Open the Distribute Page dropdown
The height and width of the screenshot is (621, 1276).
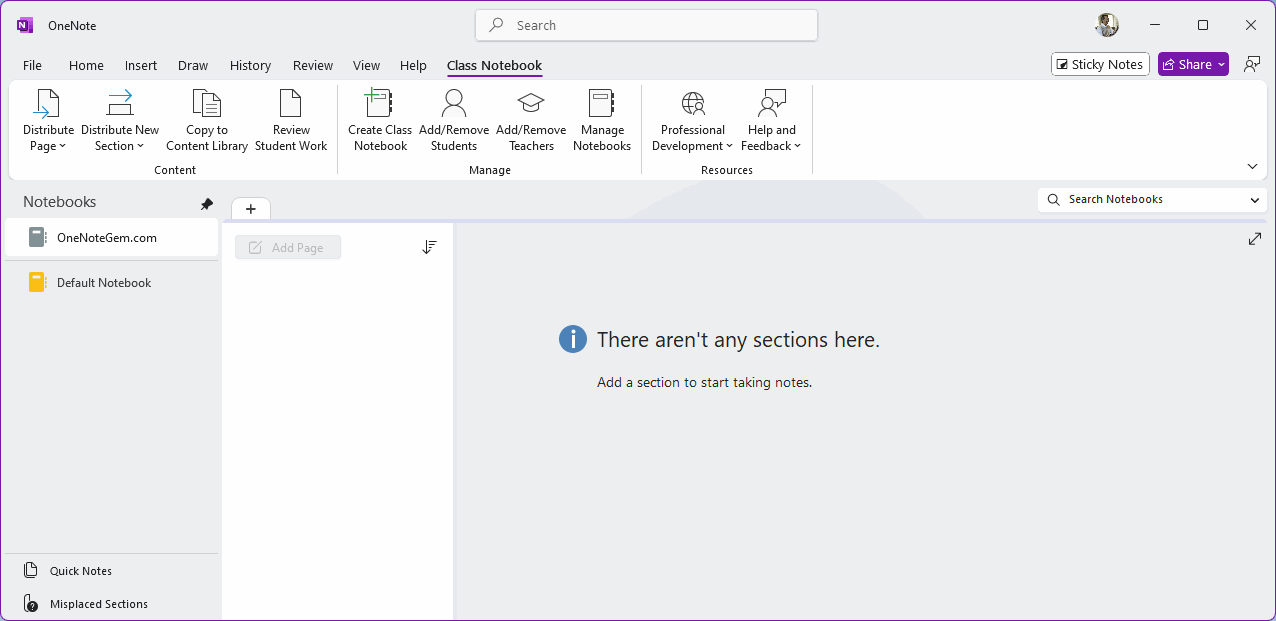pos(48,120)
